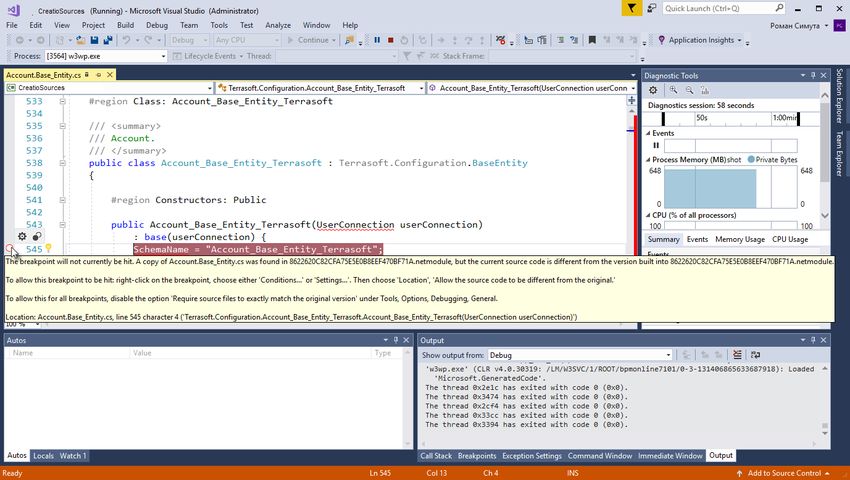Viewport: 850px width, 480px height.
Task: Zoom out on the diagnostics timeline
Action: 689,90
